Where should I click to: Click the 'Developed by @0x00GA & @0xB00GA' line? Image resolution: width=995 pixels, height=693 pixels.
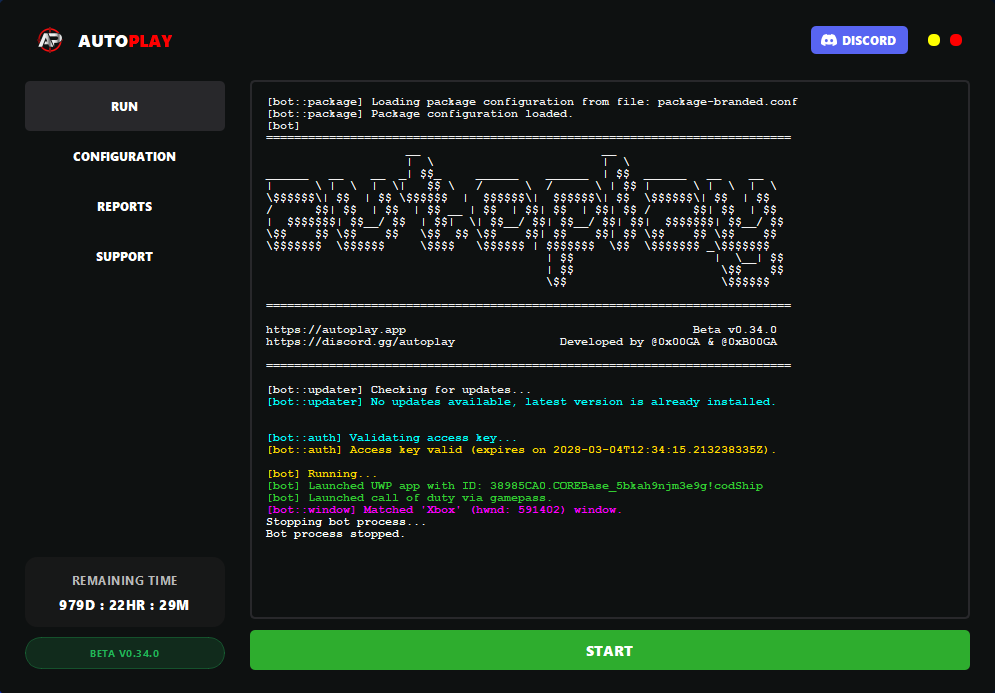pyautogui.click(x=668, y=341)
